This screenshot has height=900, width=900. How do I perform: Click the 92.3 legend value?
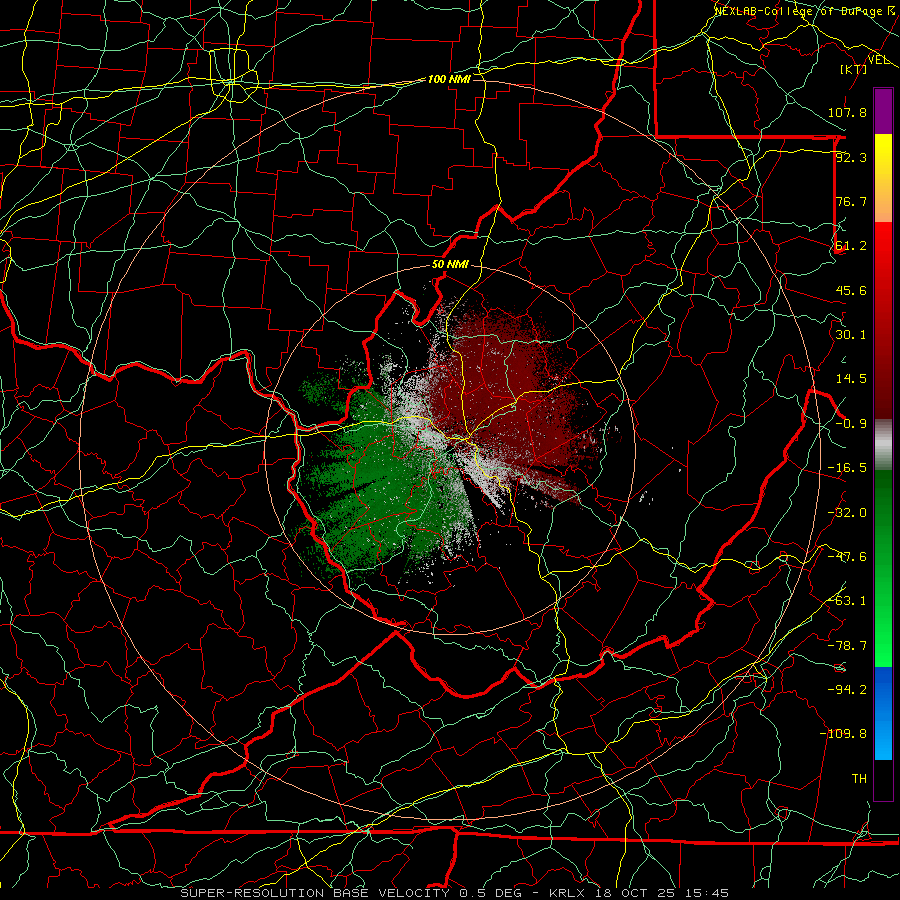pyautogui.click(x=851, y=157)
